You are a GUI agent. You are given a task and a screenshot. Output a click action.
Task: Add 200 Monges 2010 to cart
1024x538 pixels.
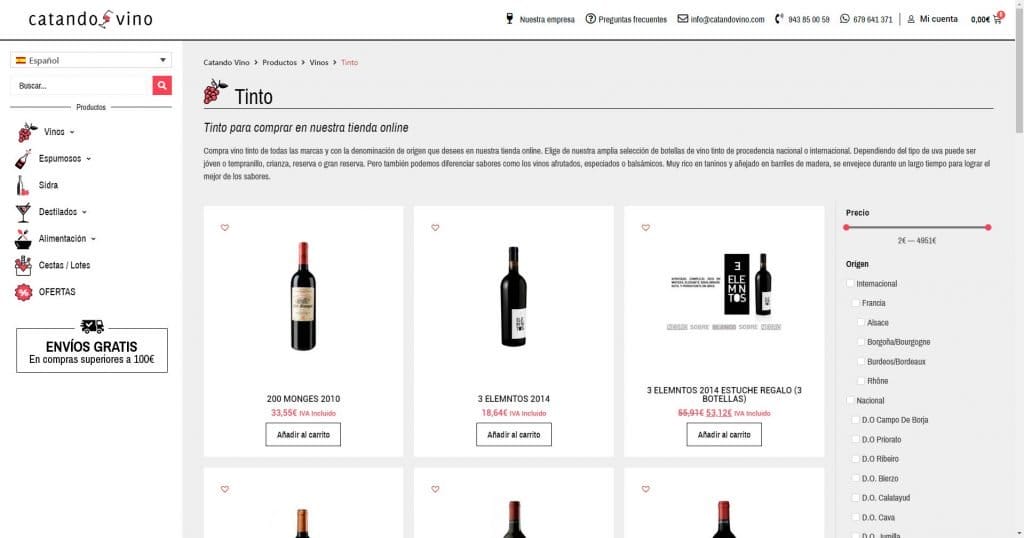tap(303, 434)
